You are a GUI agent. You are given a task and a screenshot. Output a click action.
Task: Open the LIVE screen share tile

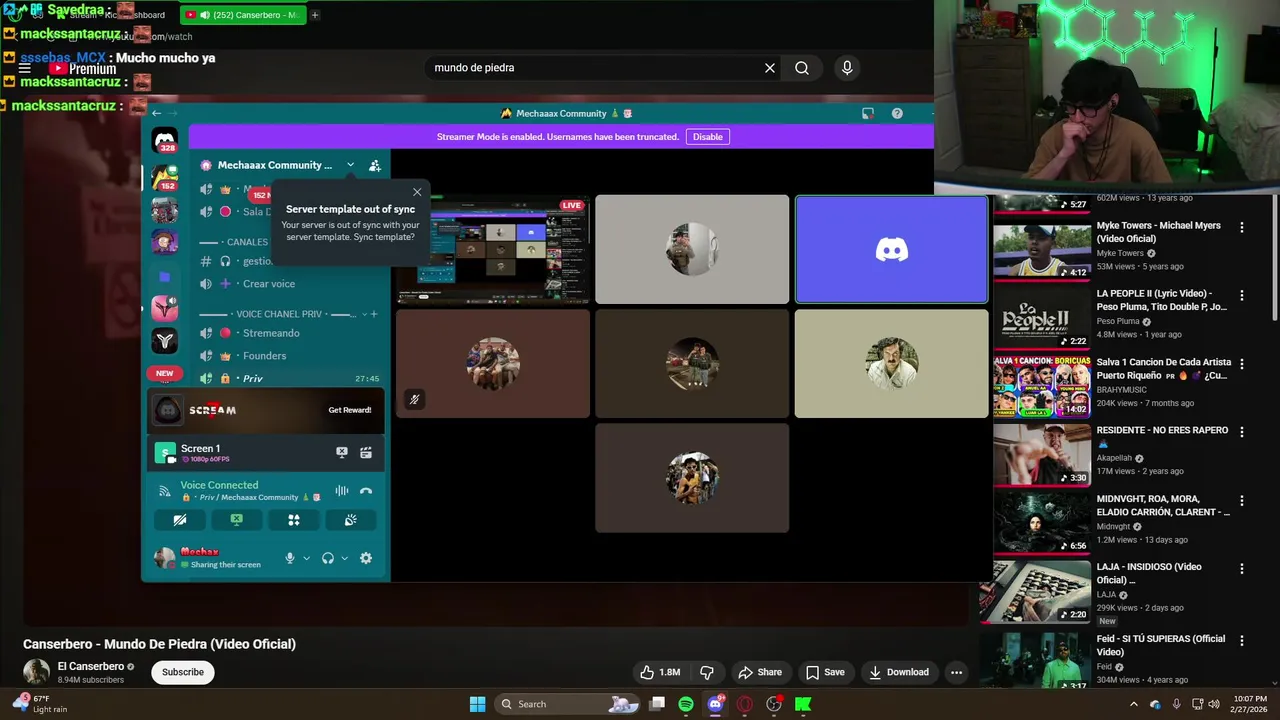[x=492, y=249]
